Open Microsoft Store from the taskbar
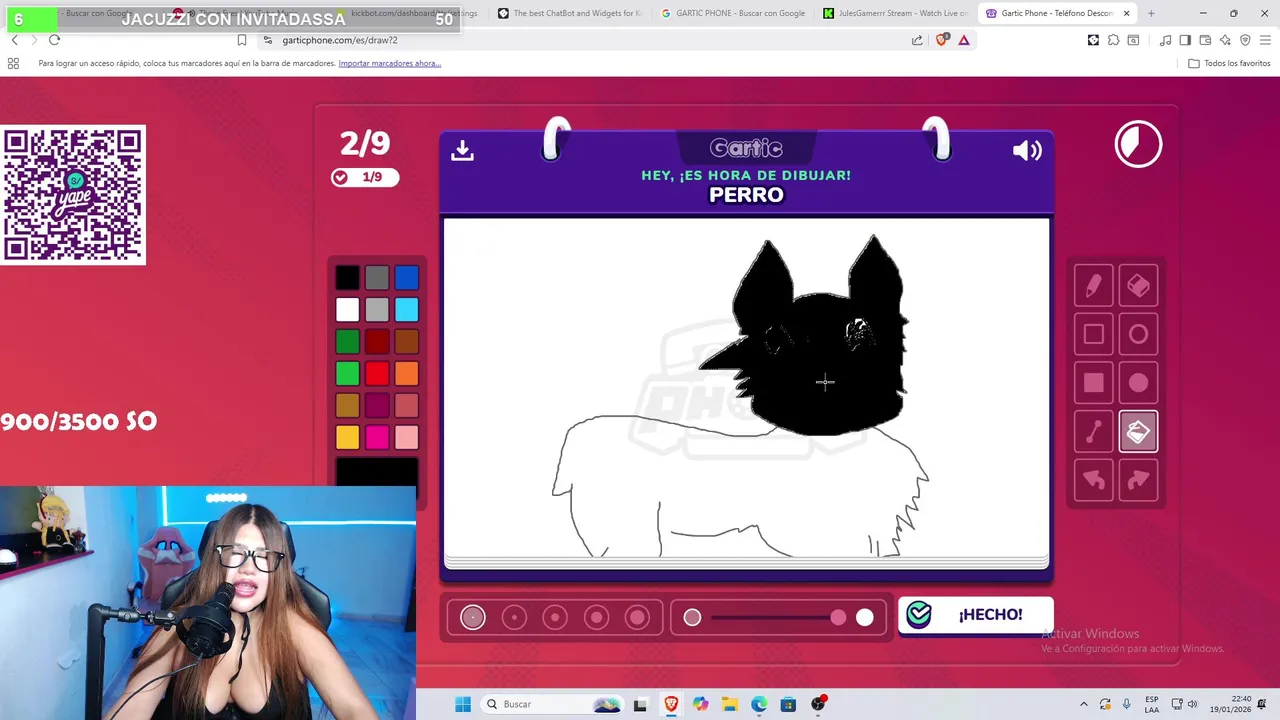The image size is (1280, 720). [788, 704]
